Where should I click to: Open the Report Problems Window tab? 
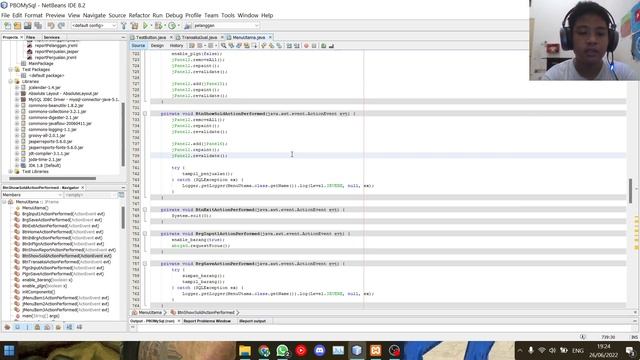(x=207, y=321)
